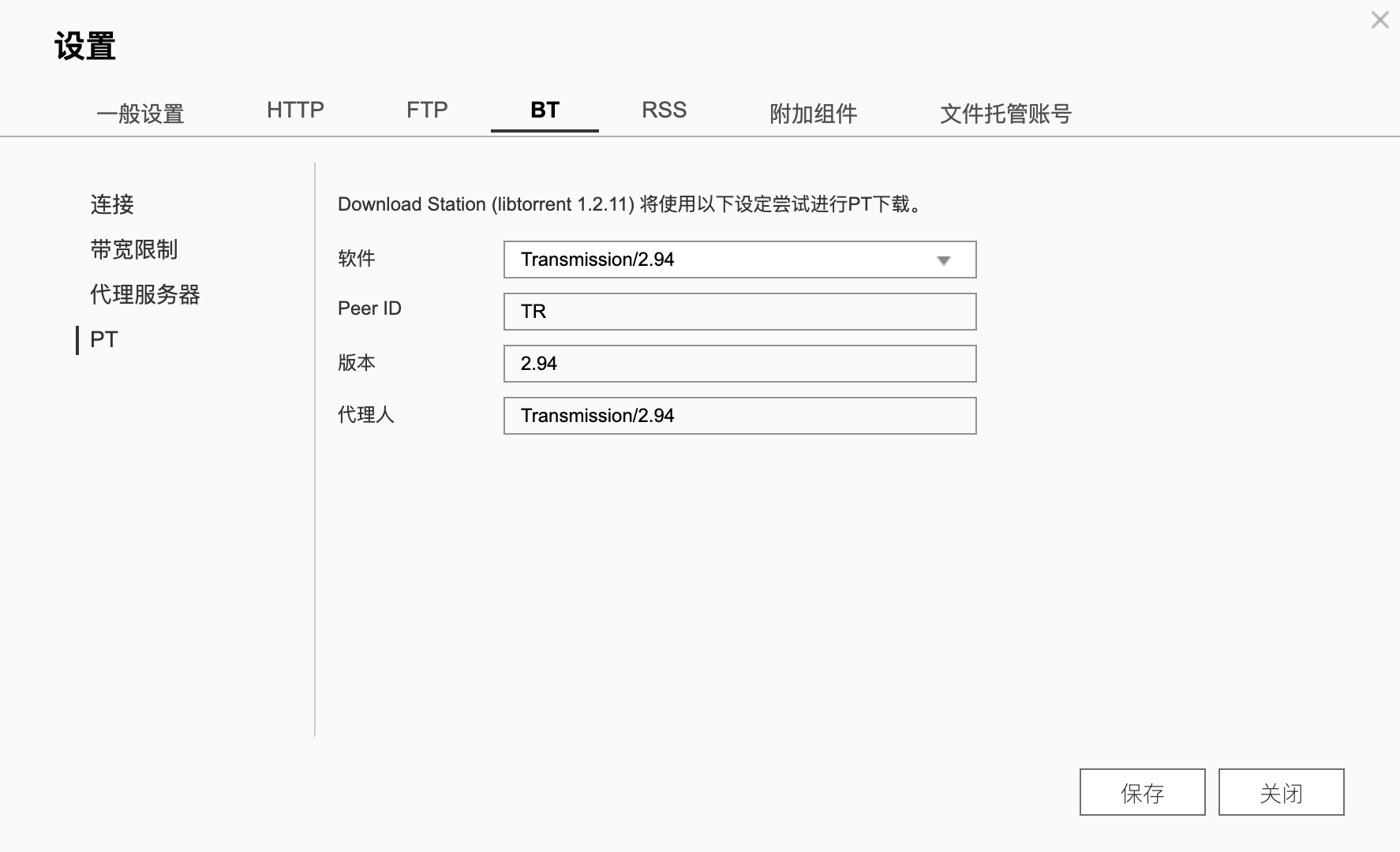Click the dropdown arrow beside Transmission/2.94
This screenshot has width=1400, height=852.
coord(944,260)
